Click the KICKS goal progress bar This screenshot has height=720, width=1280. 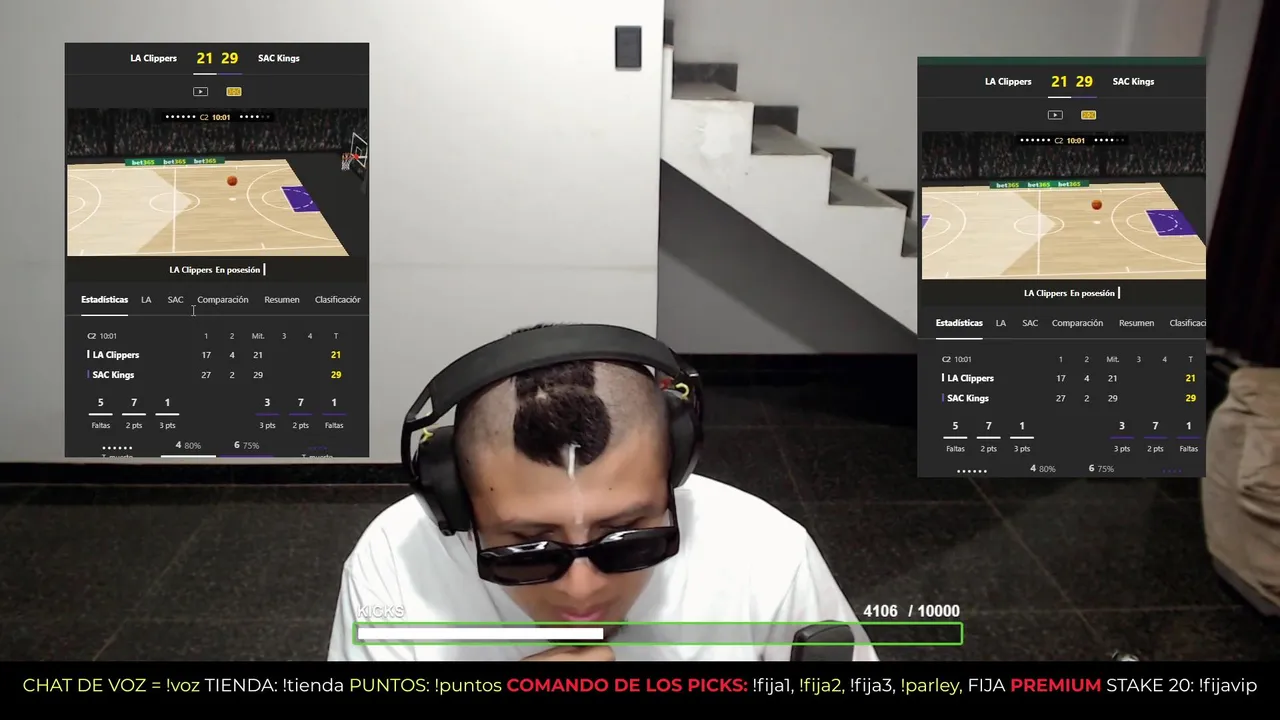(658, 633)
